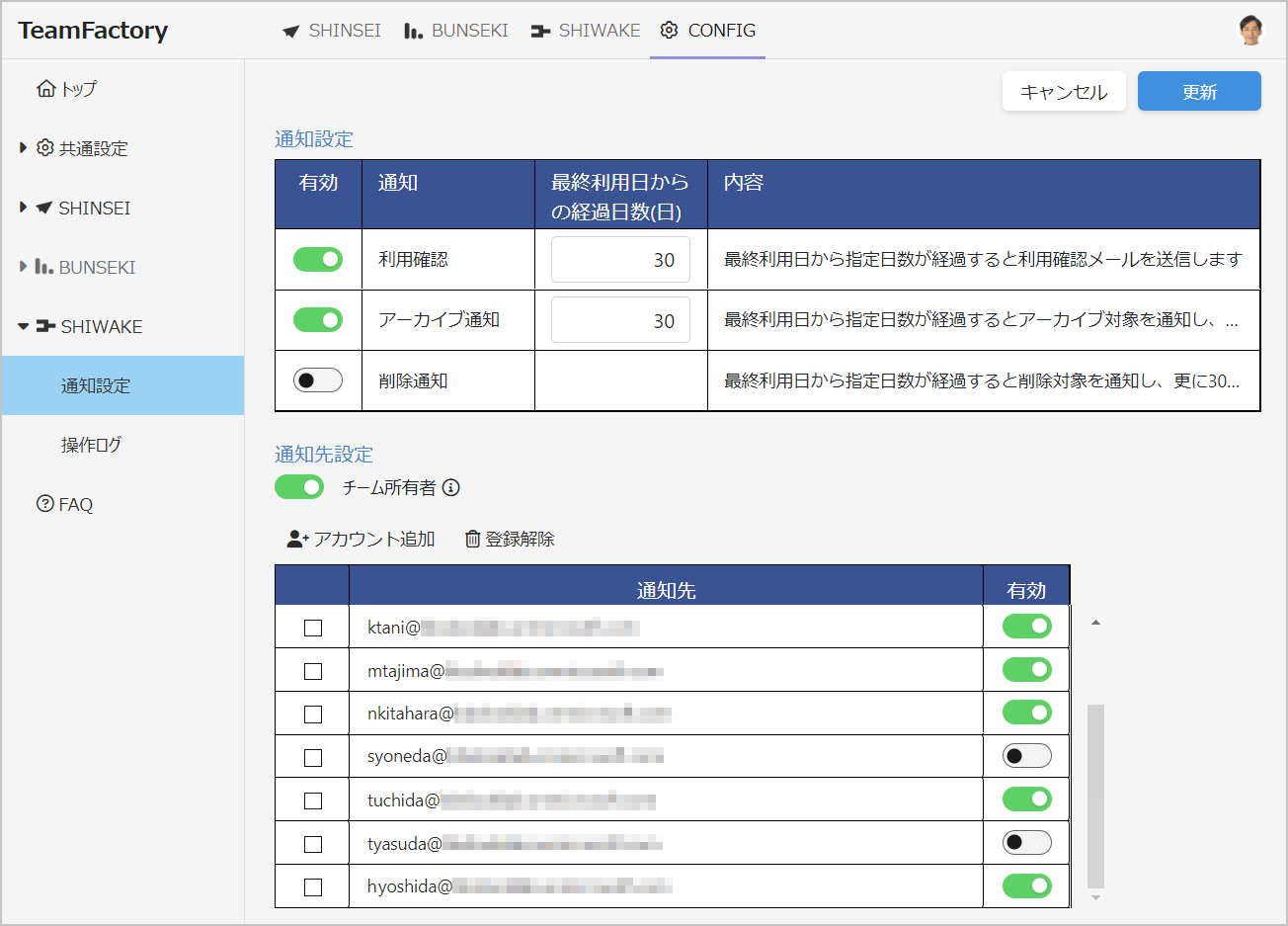Click the 登録解除 trash icon
Image resolution: width=1288 pixels, height=926 pixels.
473,539
